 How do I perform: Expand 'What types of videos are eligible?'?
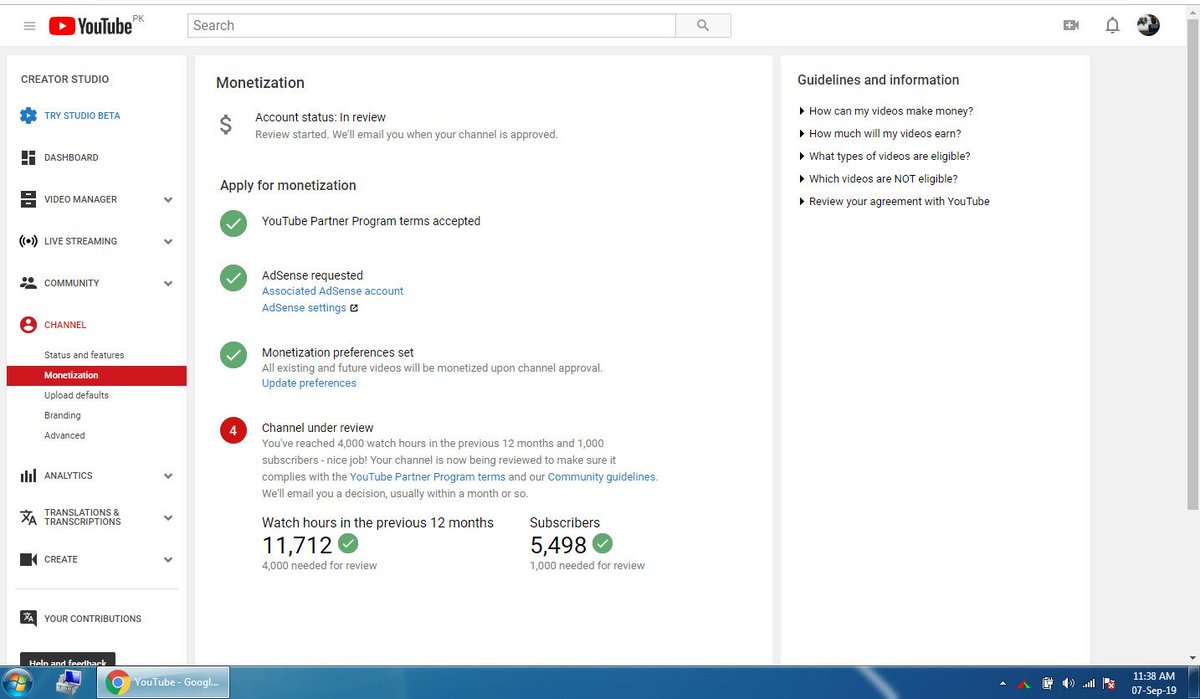(884, 156)
